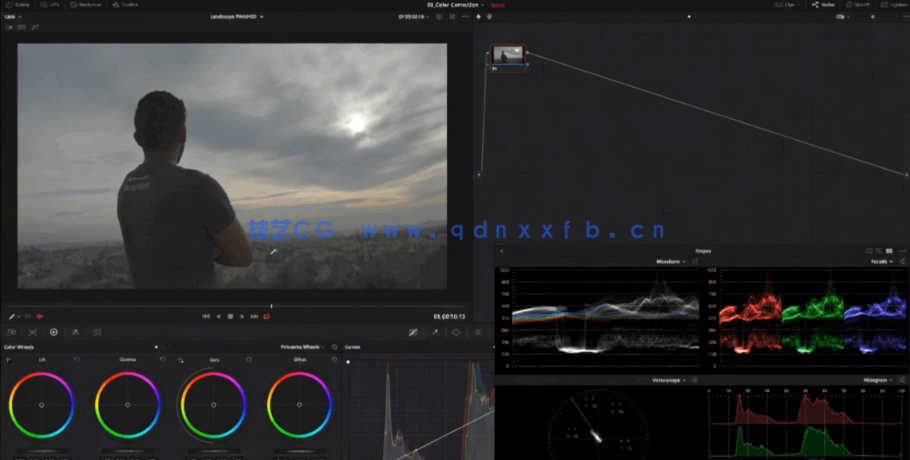Reset the Lift wheel
The width and height of the screenshot is (910, 460).
[76, 360]
